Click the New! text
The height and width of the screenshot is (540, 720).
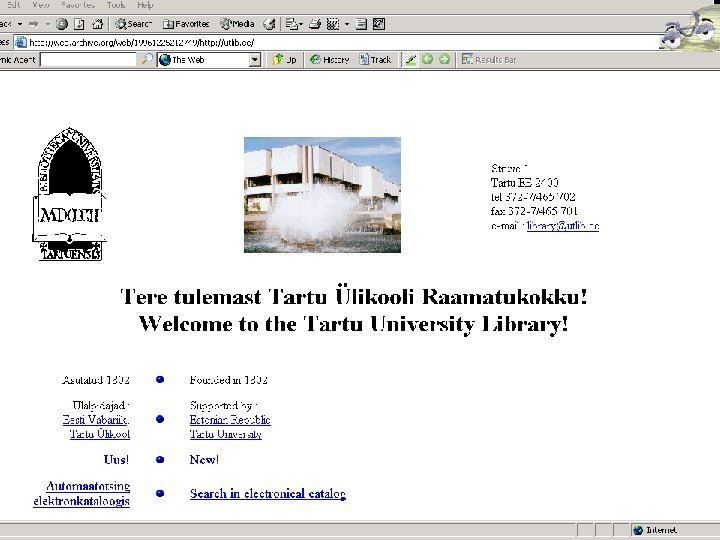(204, 460)
